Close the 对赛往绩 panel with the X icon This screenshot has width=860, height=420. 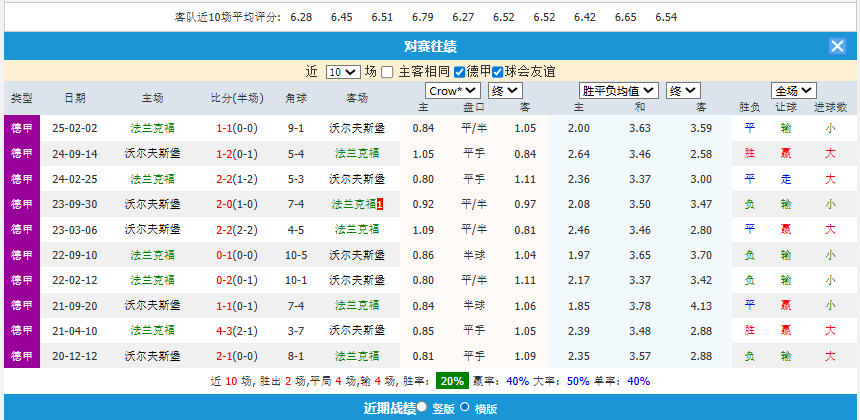pos(837,46)
